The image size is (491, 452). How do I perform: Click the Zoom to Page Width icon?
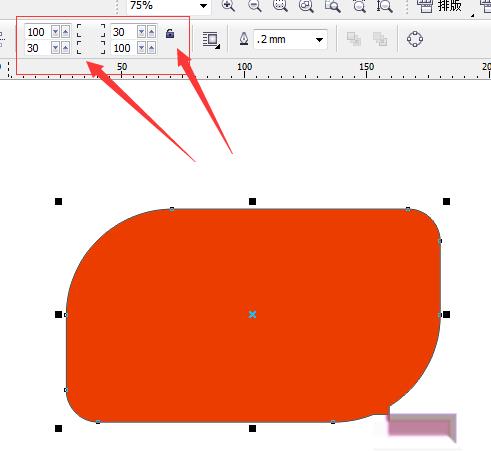[359, 6]
